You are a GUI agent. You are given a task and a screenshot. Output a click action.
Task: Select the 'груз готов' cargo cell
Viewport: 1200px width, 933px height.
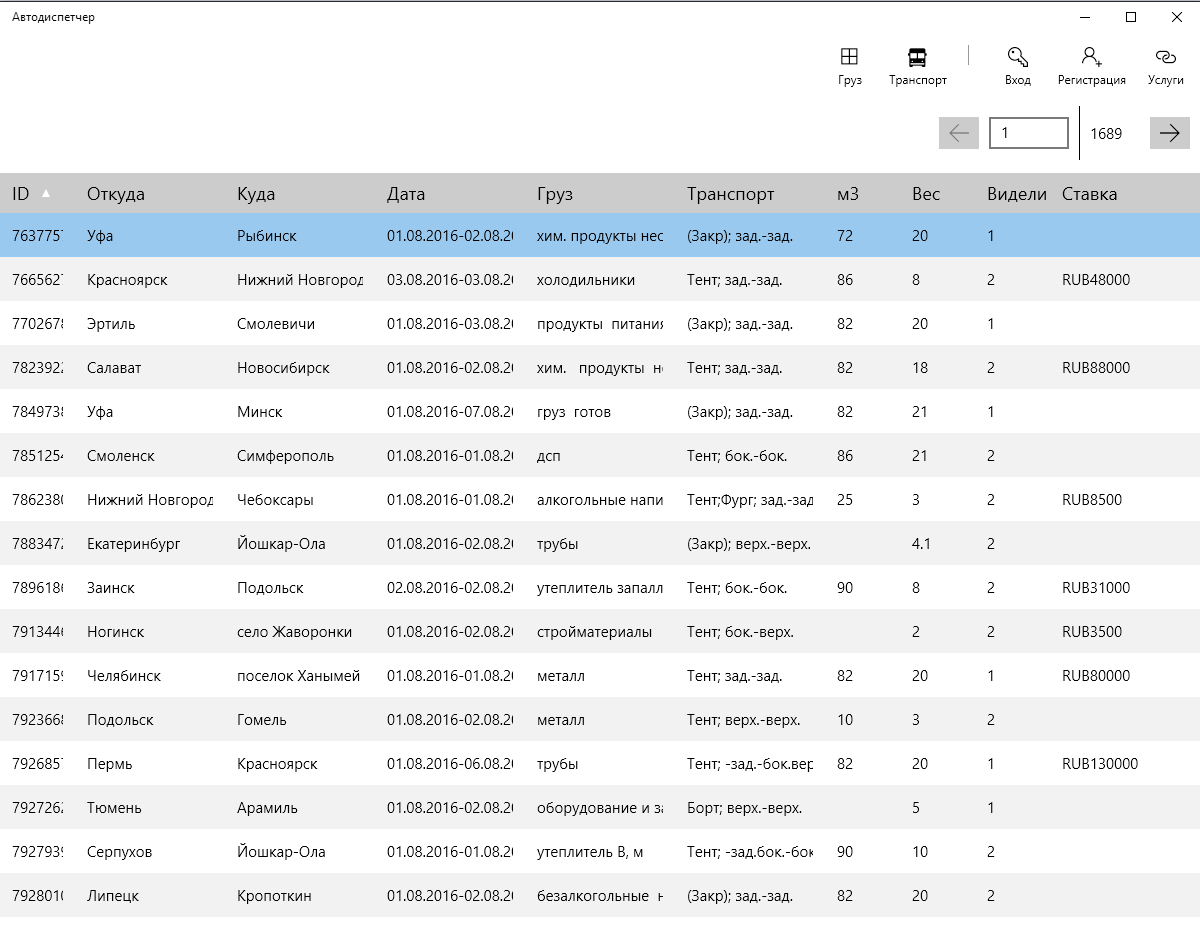pos(574,412)
